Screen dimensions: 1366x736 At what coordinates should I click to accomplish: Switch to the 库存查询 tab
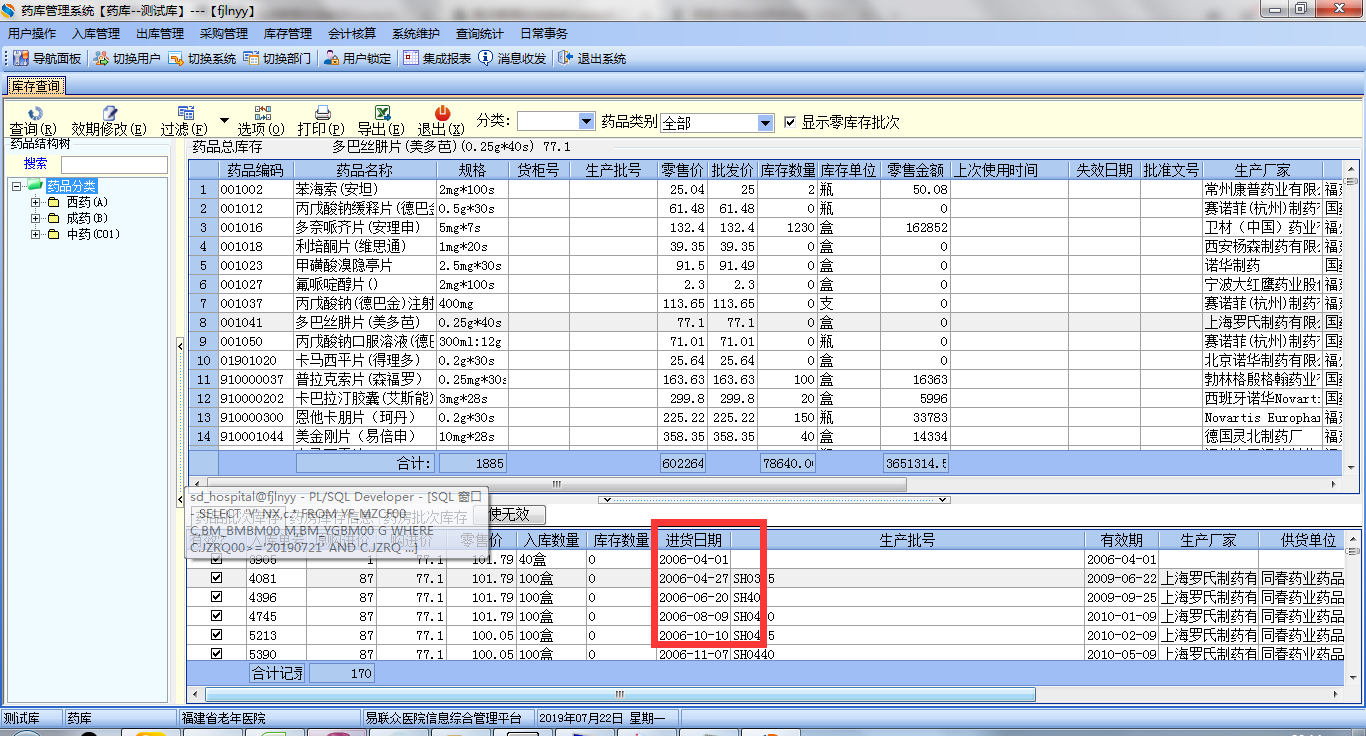pos(36,87)
